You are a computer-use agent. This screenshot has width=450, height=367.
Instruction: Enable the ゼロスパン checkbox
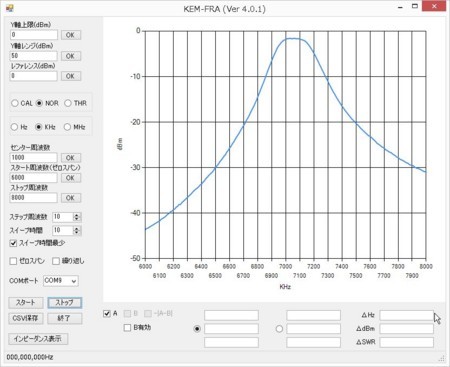(13, 261)
